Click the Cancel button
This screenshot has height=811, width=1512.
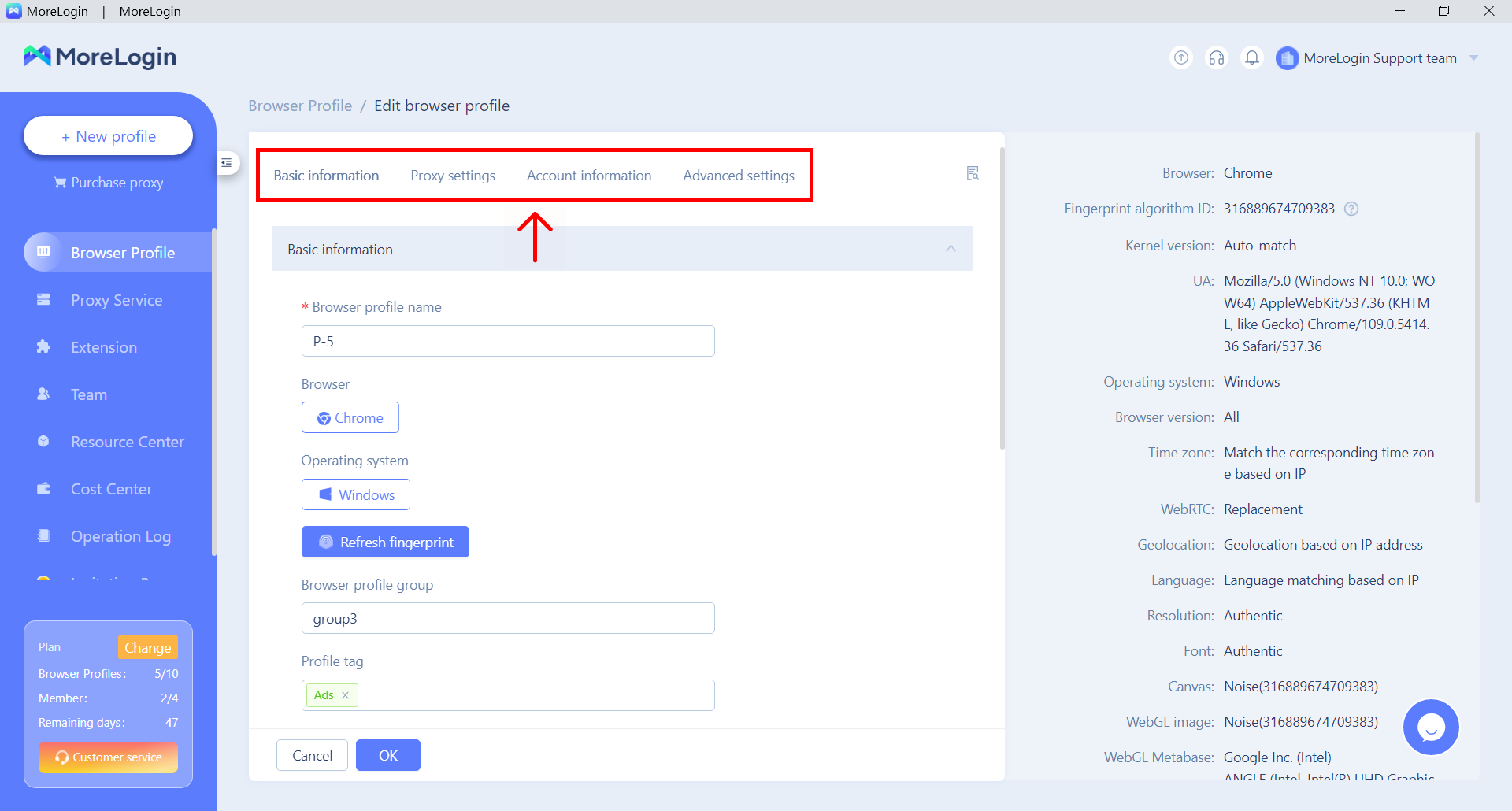click(312, 755)
